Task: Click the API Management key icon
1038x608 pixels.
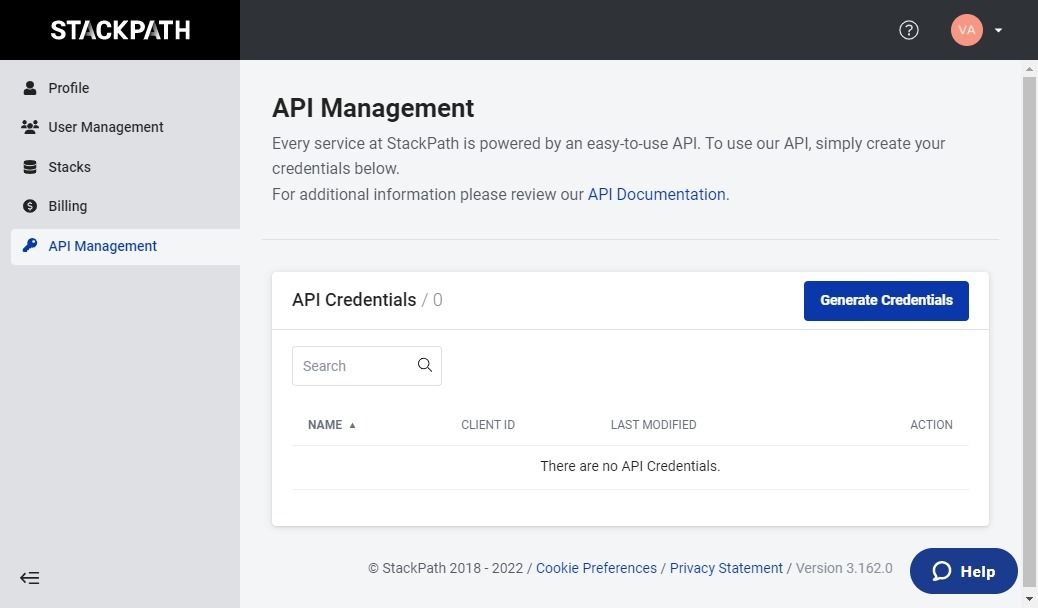Action: 30,246
